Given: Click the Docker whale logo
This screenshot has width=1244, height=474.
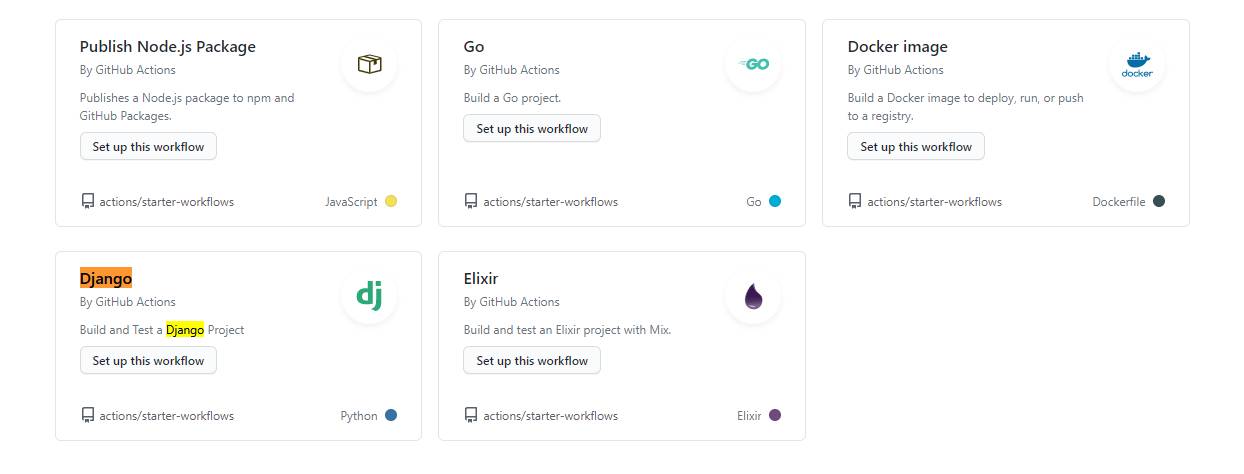Looking at the screenshot, I should 1137,65.
